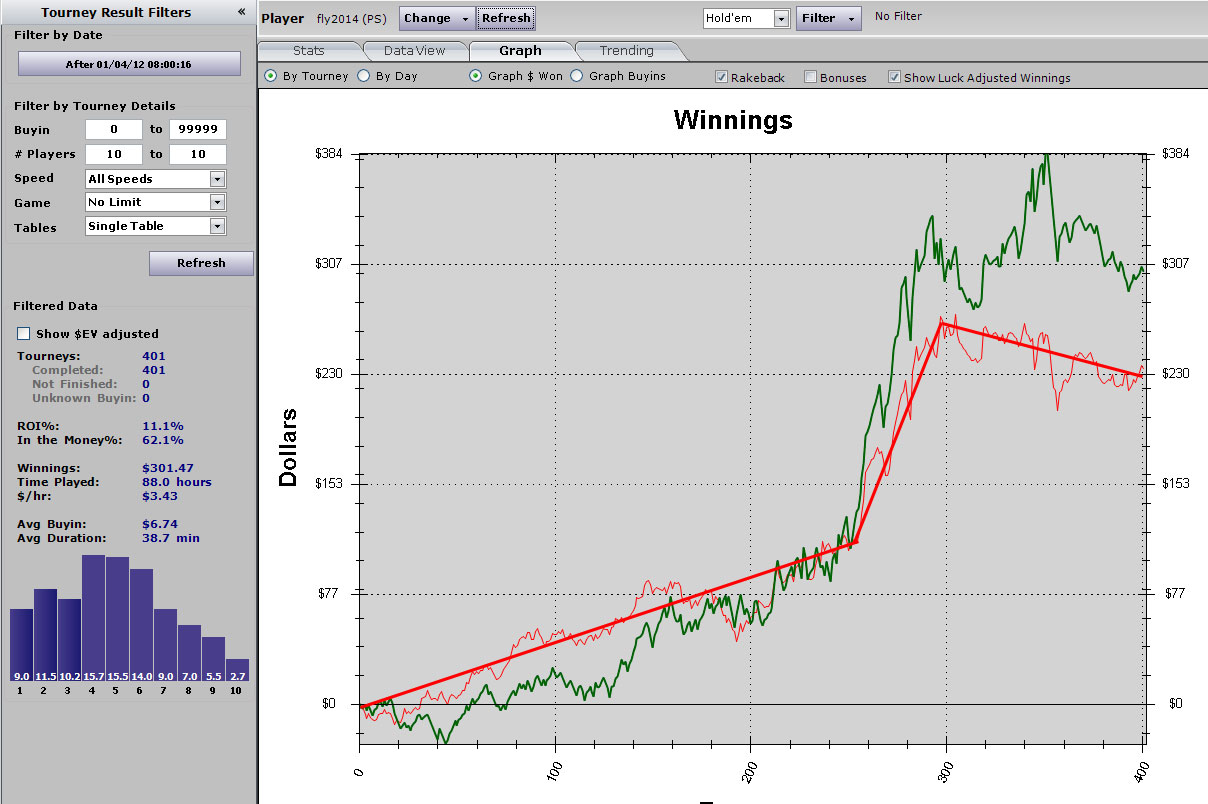Click the date filter button
The image size is (1208, 804).
[x=129, y=64]
